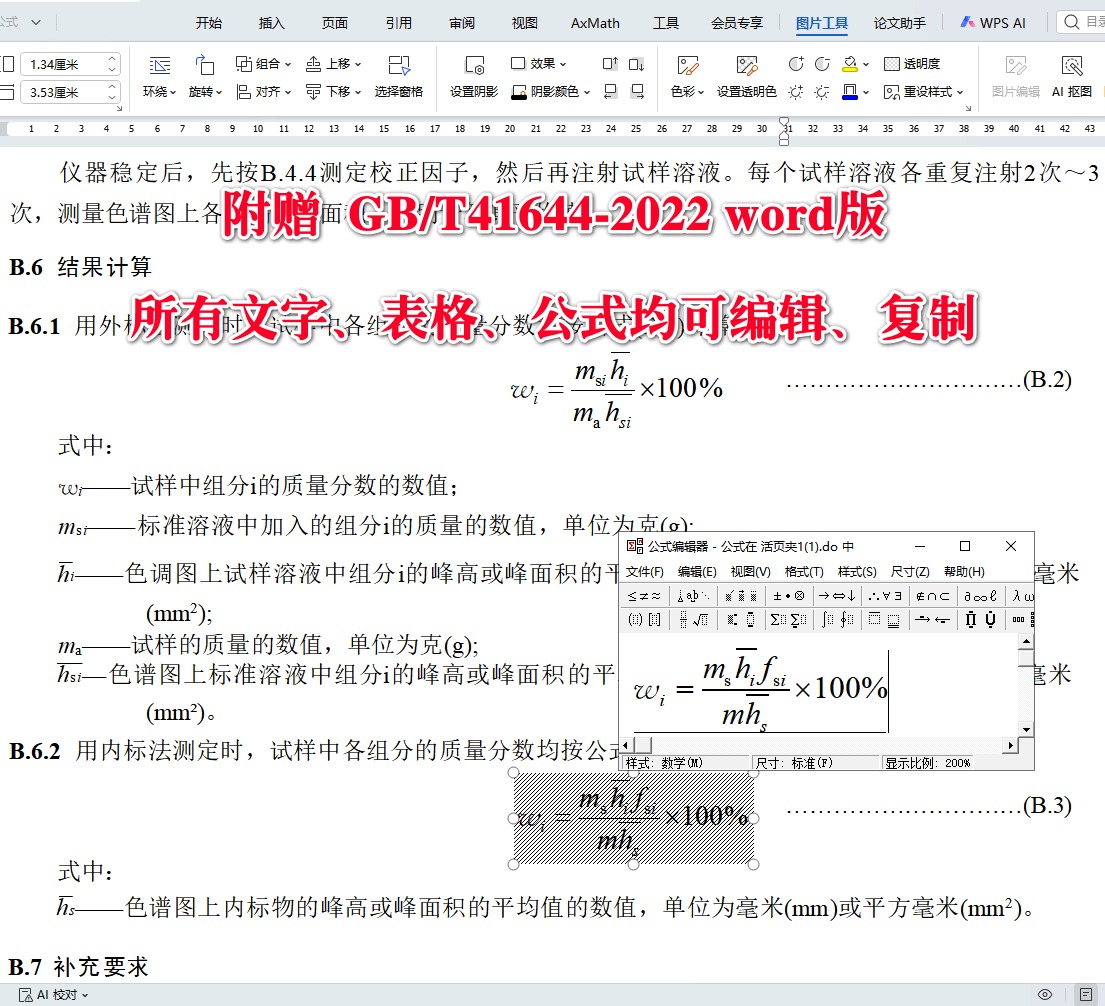
Task: Click the 透明度 transparency button
Action: click(x=912, y=64)
